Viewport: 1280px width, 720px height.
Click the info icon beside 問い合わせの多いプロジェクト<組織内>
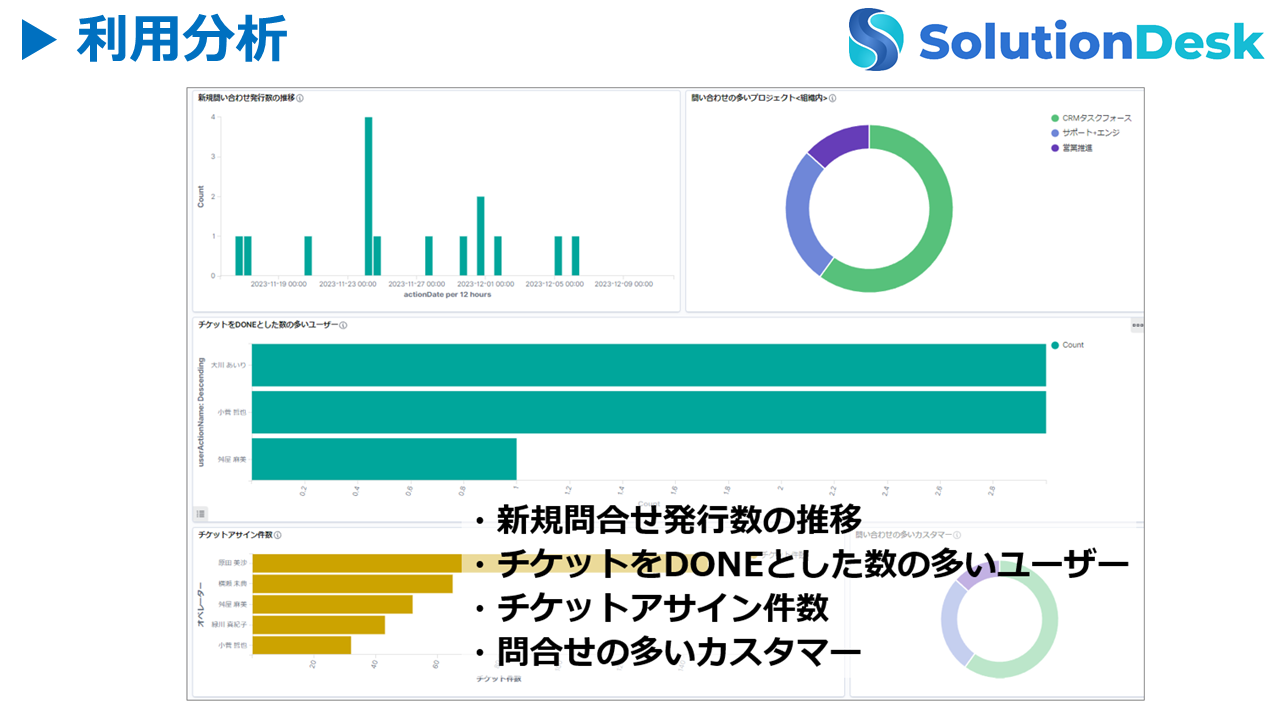coord(833,98)
